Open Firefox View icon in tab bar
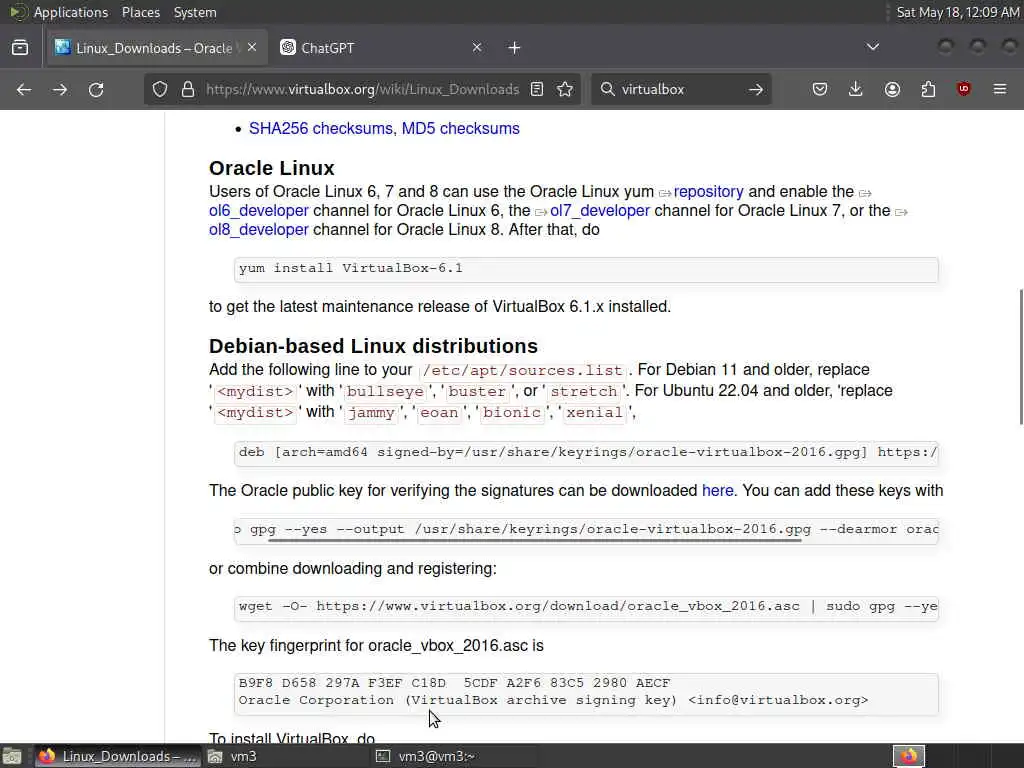1024x768 pixels. [20, 48]
